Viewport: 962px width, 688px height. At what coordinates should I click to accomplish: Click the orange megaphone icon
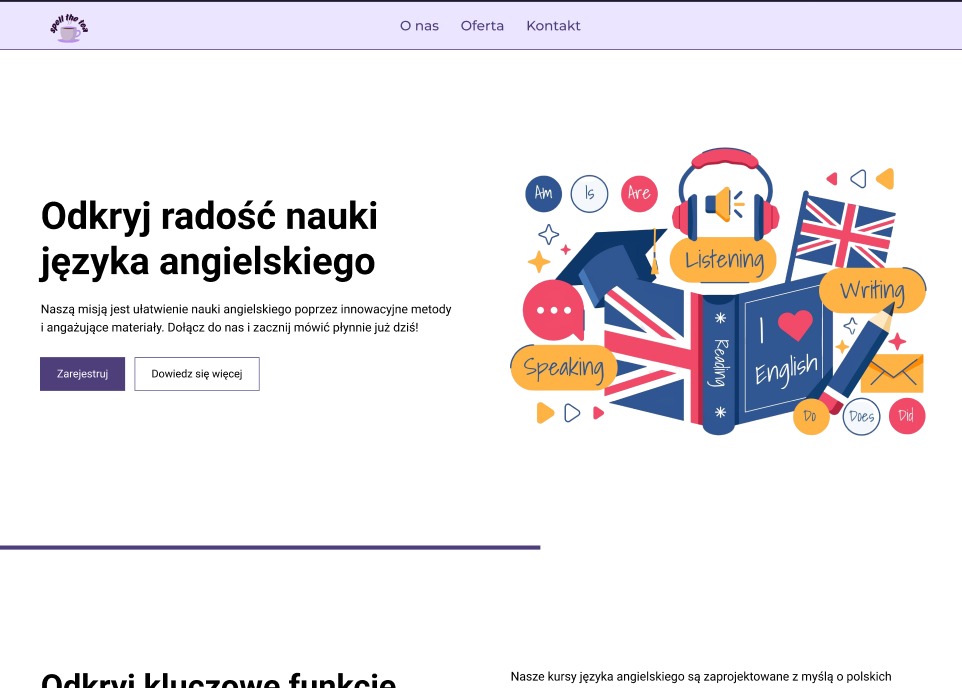point(722,205)
